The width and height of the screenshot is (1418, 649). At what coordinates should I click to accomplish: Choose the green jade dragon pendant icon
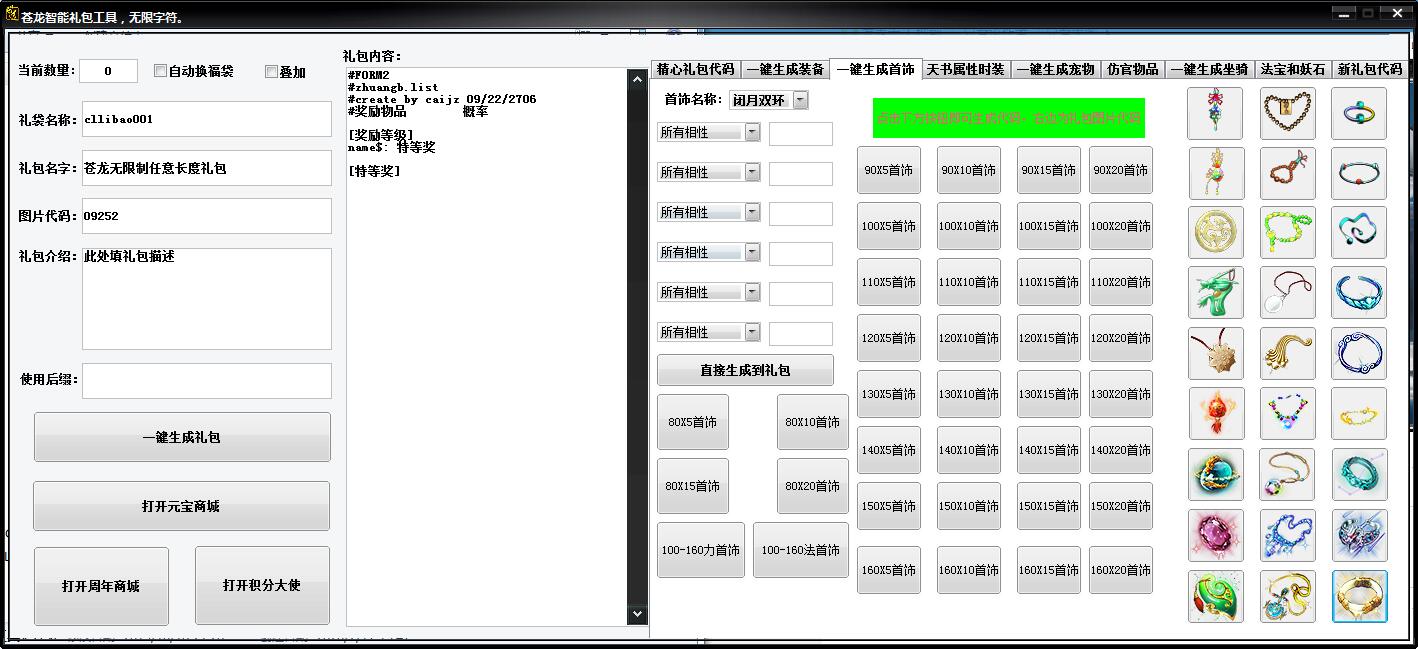[1216, 293]
